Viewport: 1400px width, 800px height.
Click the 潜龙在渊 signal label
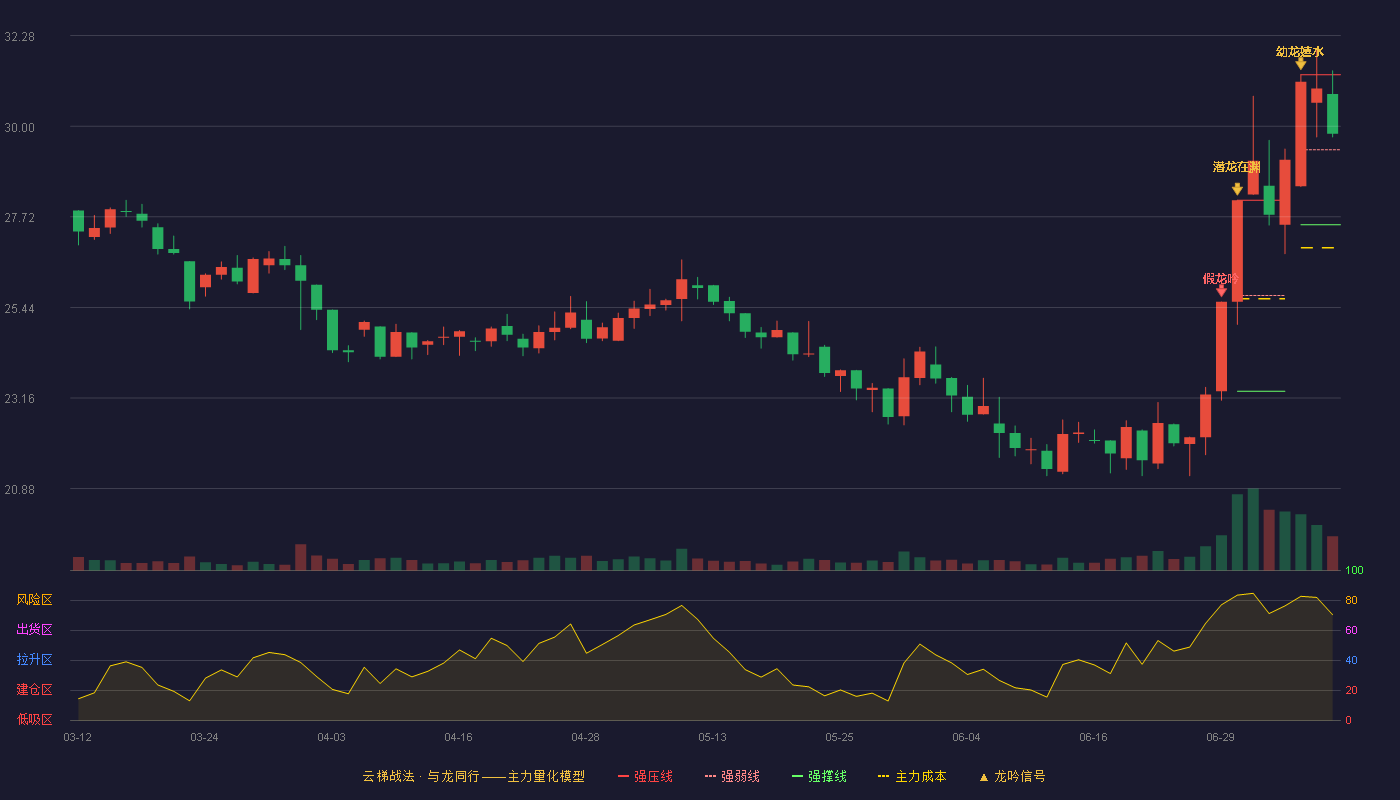(1237, 167)
